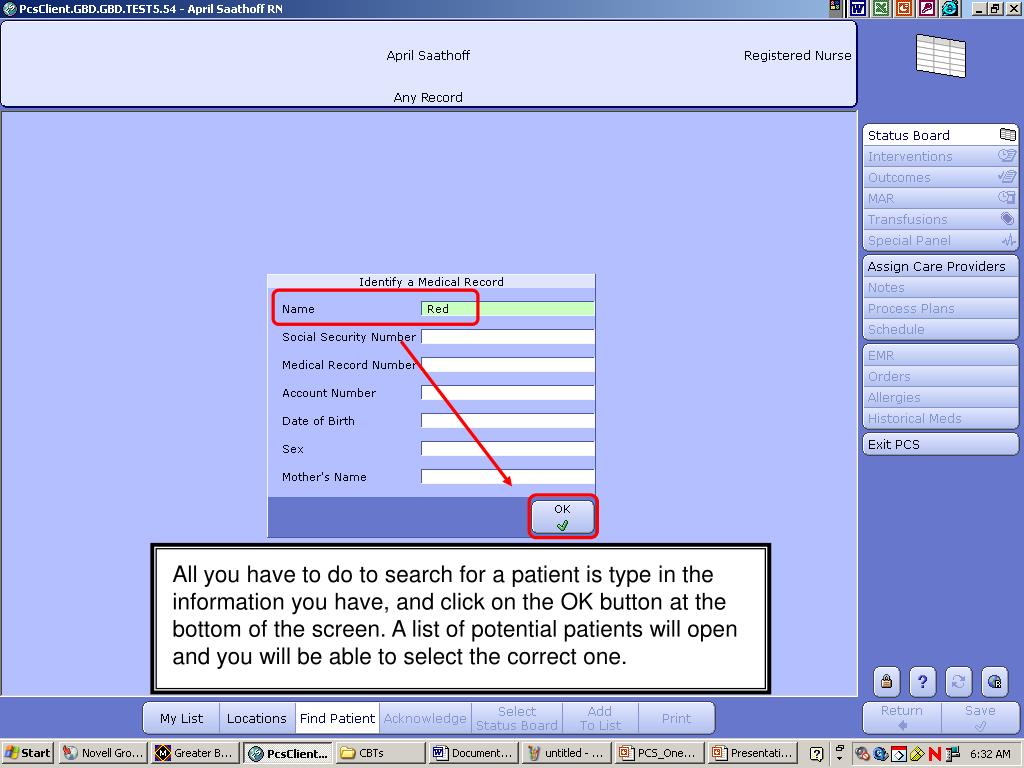The height and width of the screenshot is (768, 1024).
Task: Launch Excel from the Office shortcut bar
Action: point(880,8)
